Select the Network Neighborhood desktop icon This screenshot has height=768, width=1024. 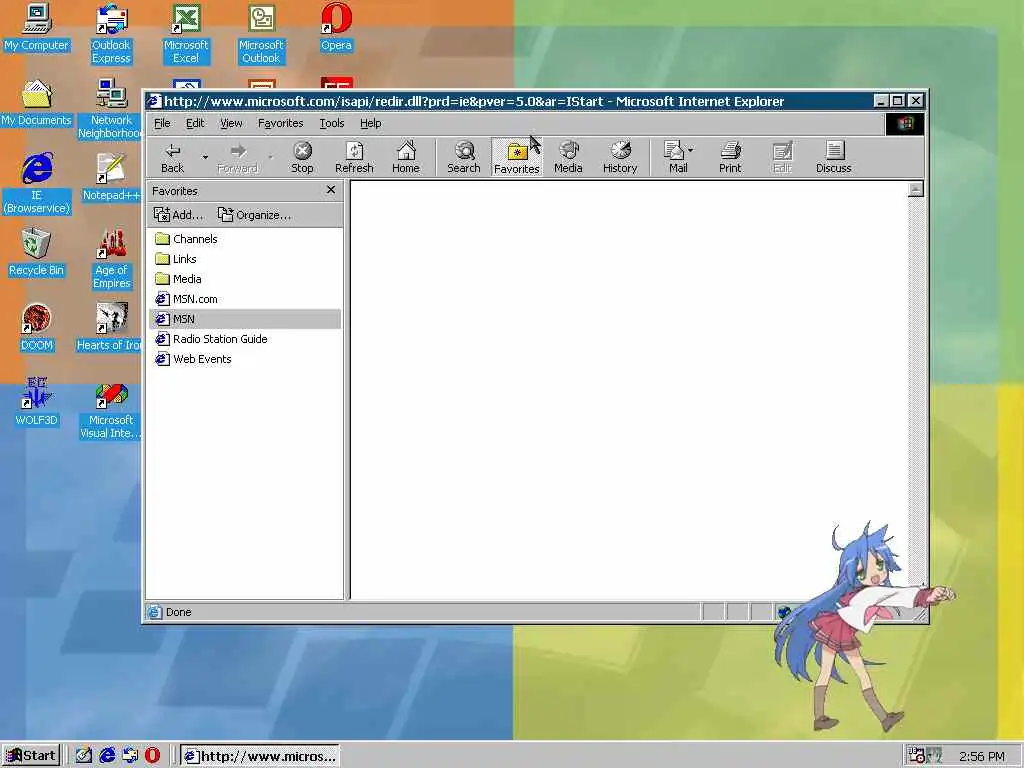click(x=110, y=108)
